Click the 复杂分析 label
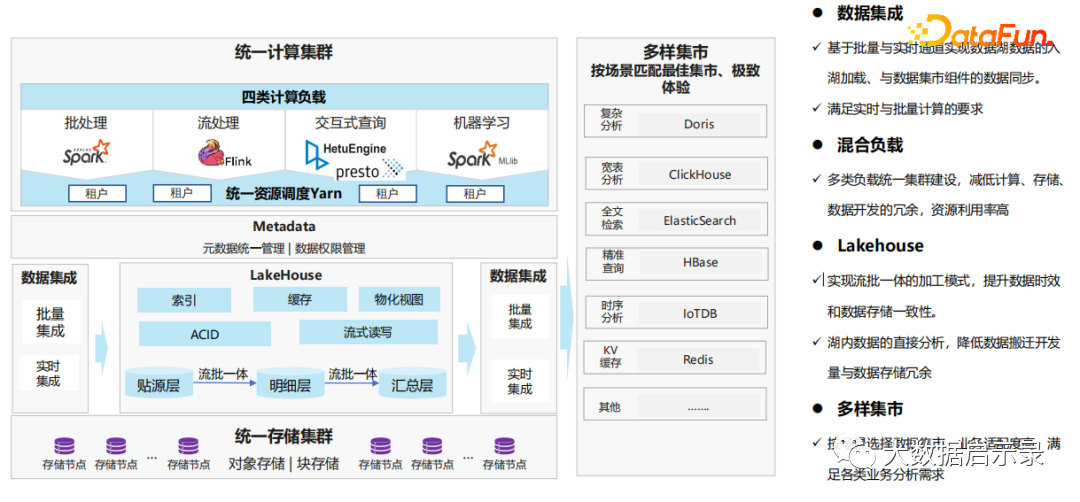 click(x=611, y=121)
